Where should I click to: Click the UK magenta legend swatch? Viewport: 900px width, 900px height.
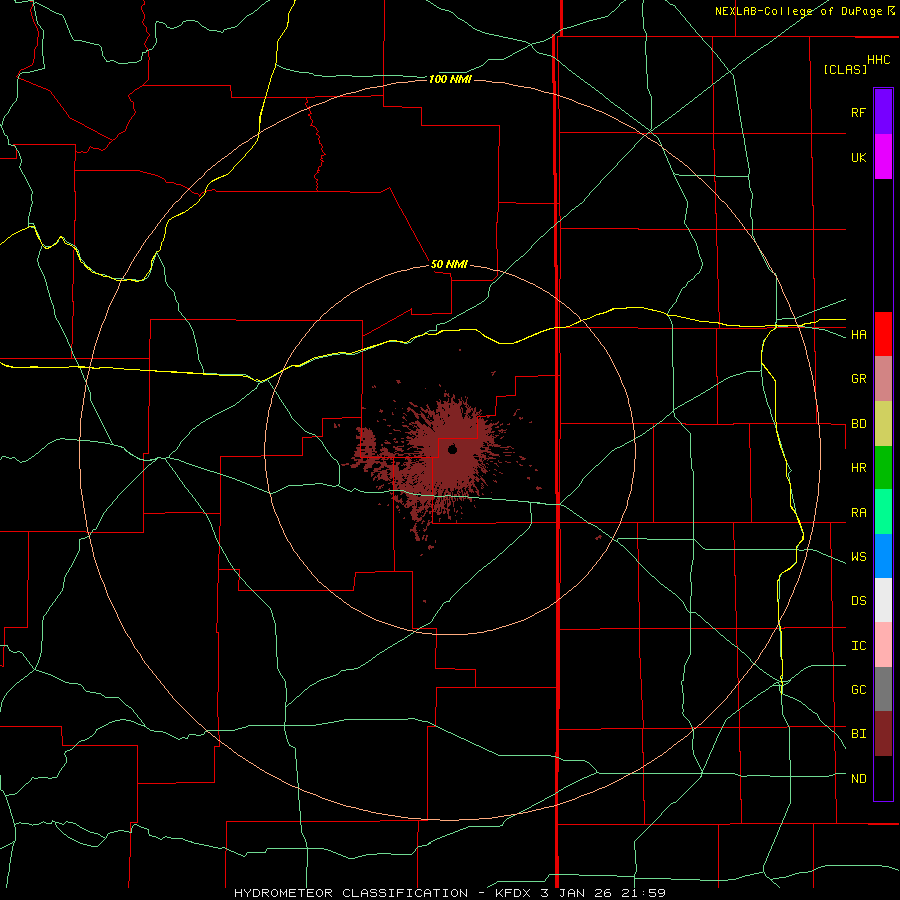883,157
